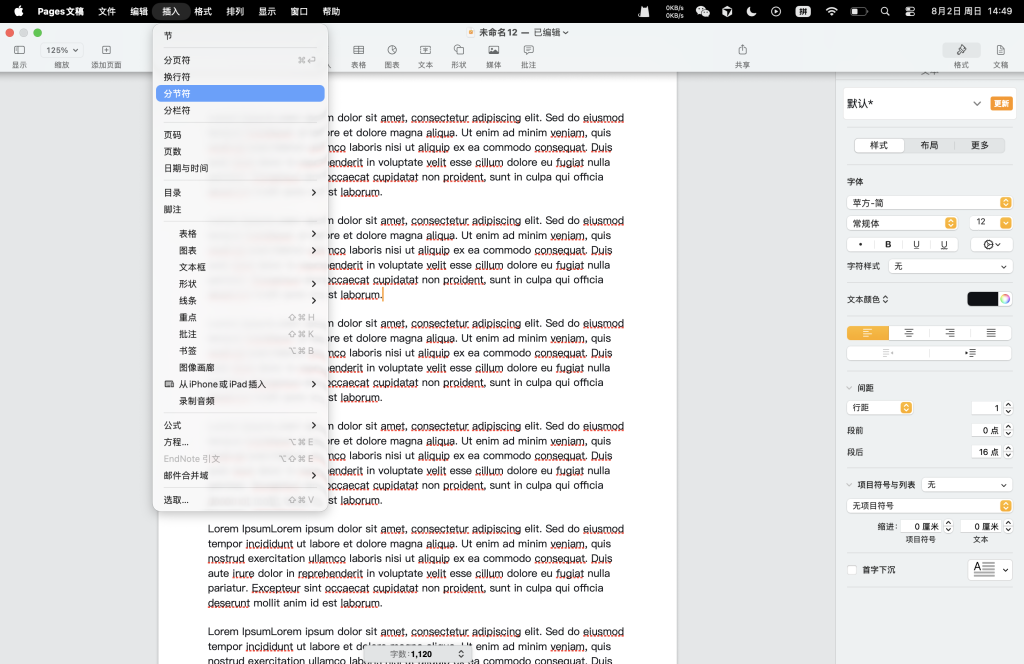Image resolution: width=1024 pixels, height=664 pixels.
Task: Choose 页码 page number menu item
Action: pyautogui.click(x=240, y=134)
